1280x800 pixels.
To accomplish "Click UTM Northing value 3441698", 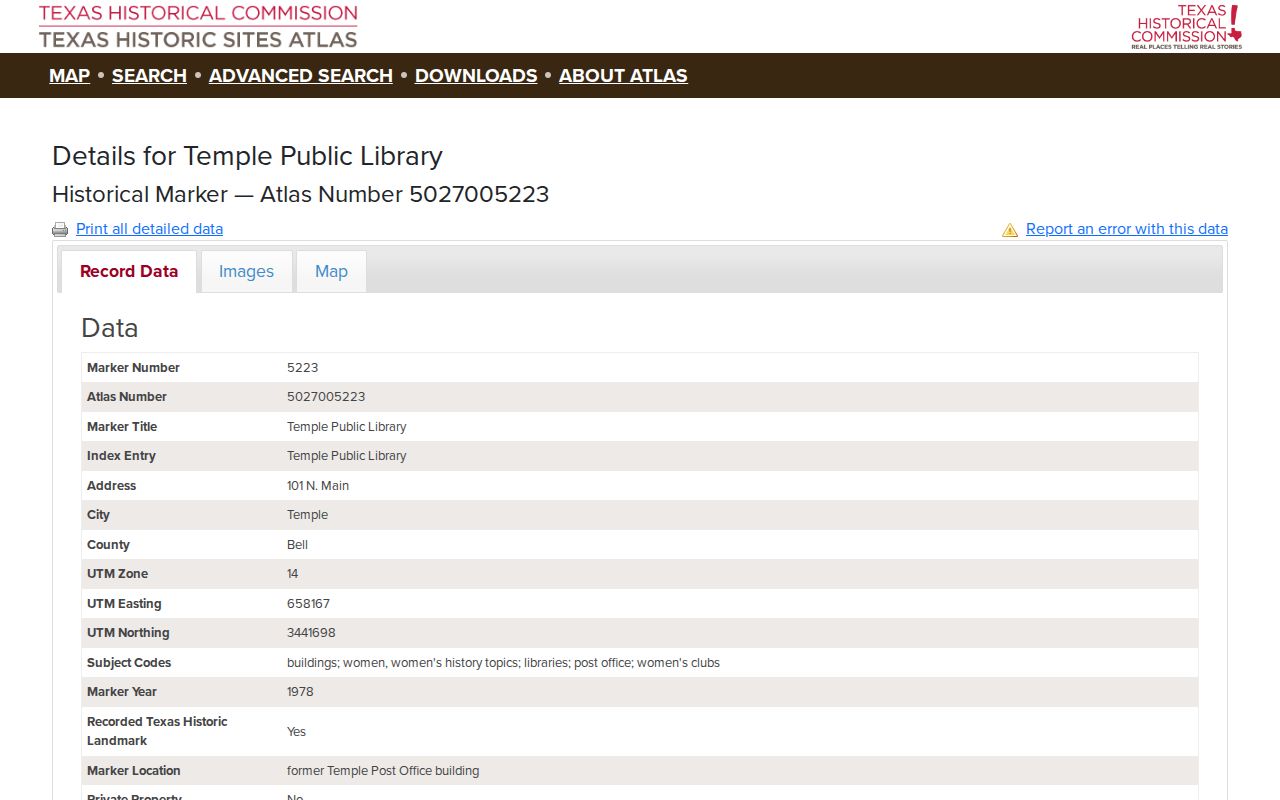I will [311, 633].
